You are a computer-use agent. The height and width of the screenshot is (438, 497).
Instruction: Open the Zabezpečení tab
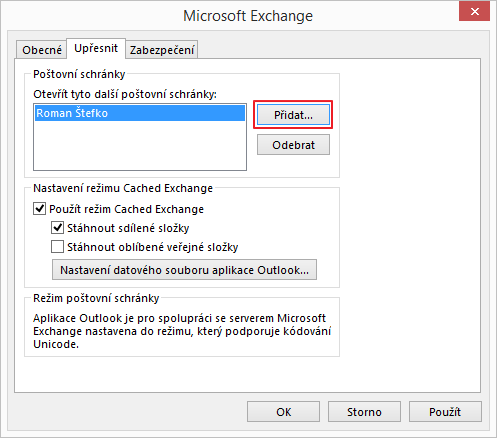coord(162,50)
